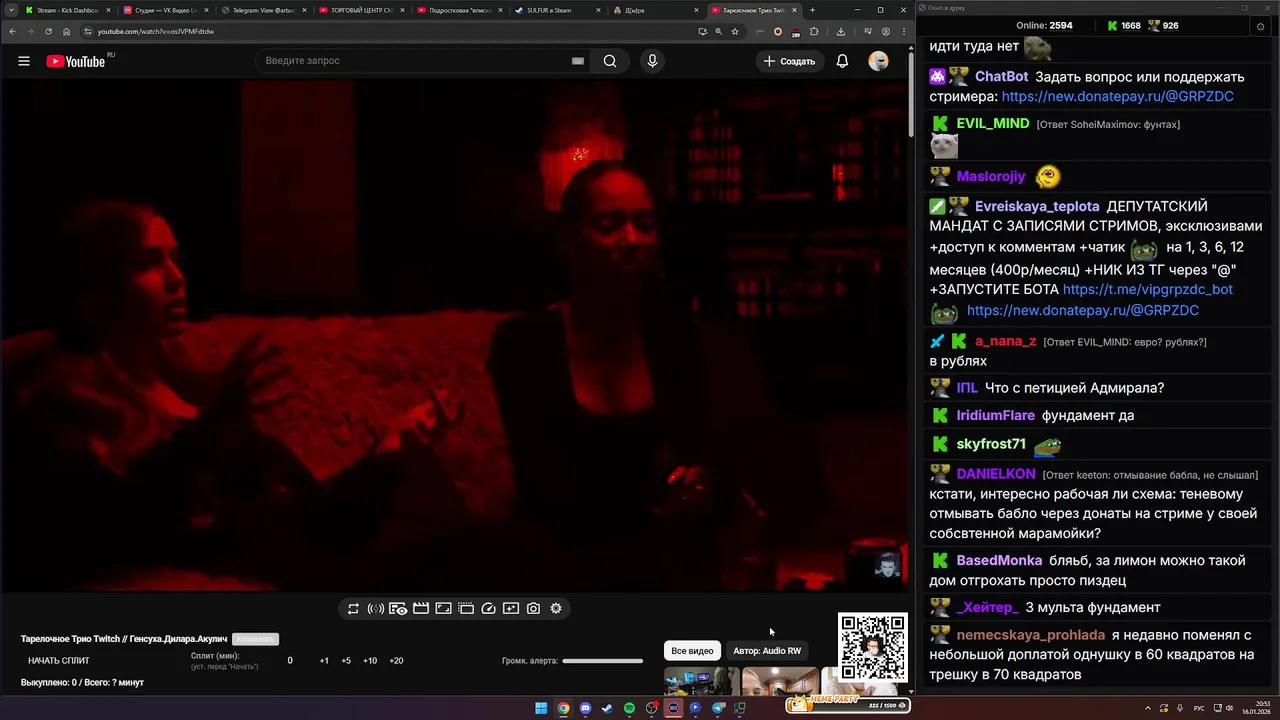The width and height of the screenshot is (1280, 720).
Task: Open the Создать create menu
Action: click(x=790, y=61)
